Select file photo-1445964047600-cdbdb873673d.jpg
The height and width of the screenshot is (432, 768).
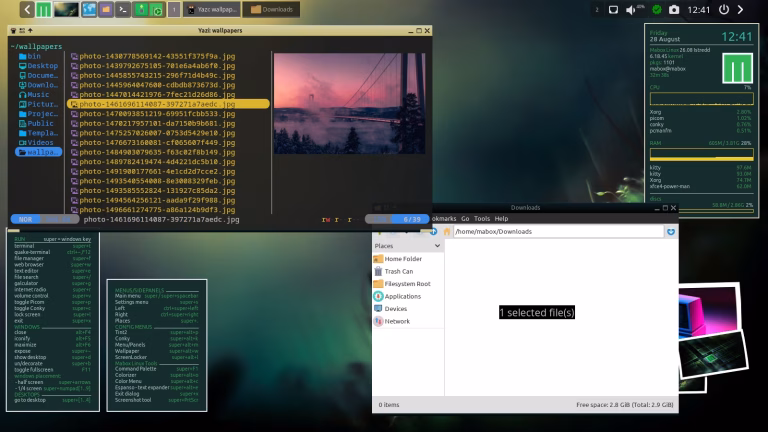point(153,85)
